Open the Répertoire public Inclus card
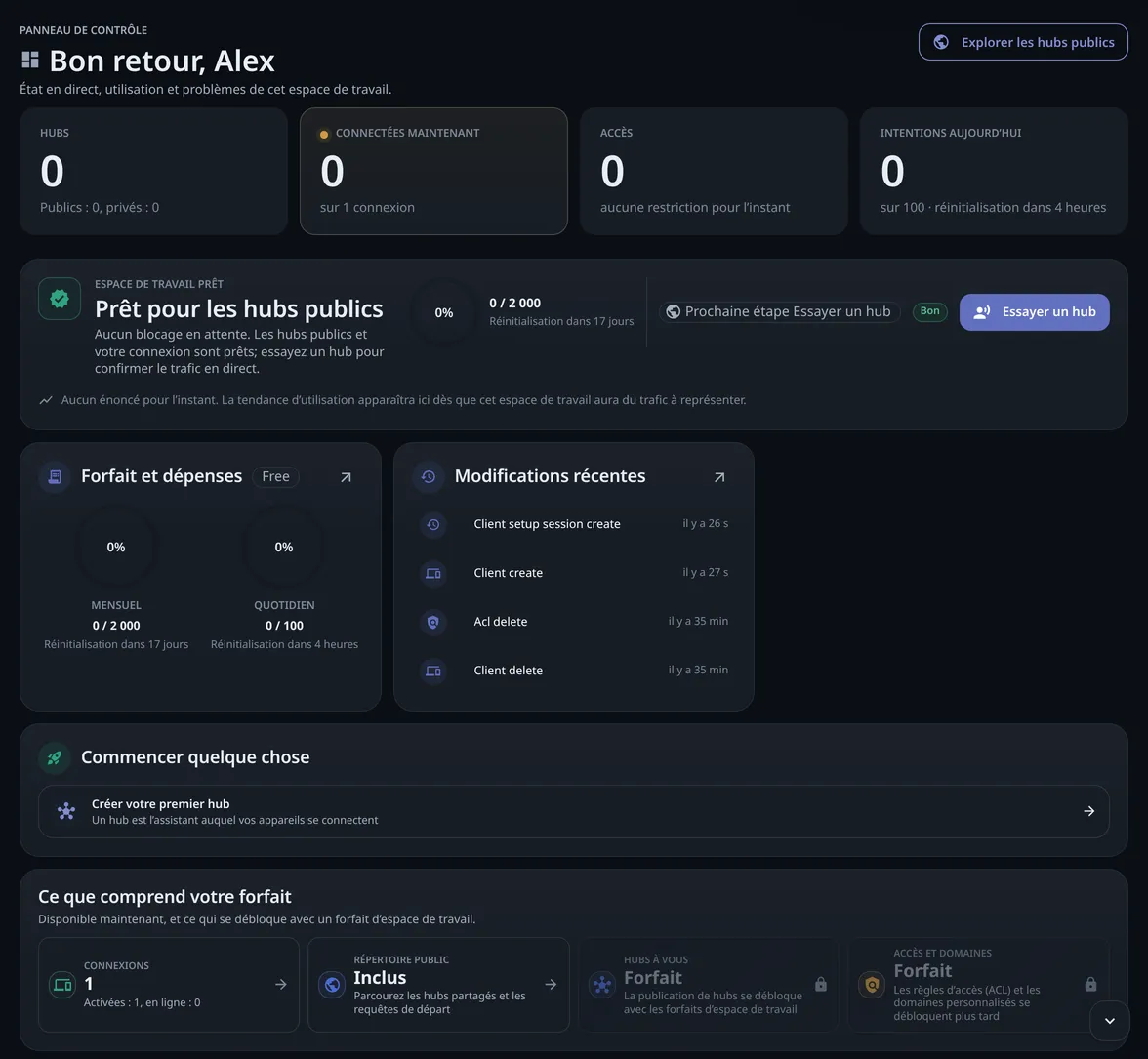 click(438, 985)
